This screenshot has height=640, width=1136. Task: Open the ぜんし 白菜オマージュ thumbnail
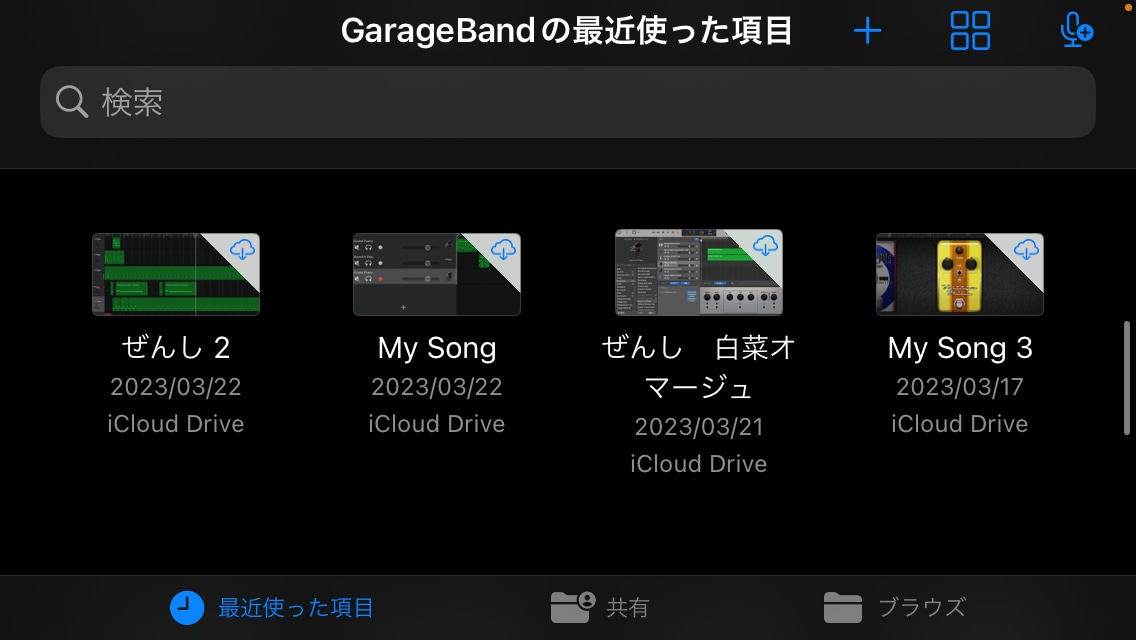(698, 272)
